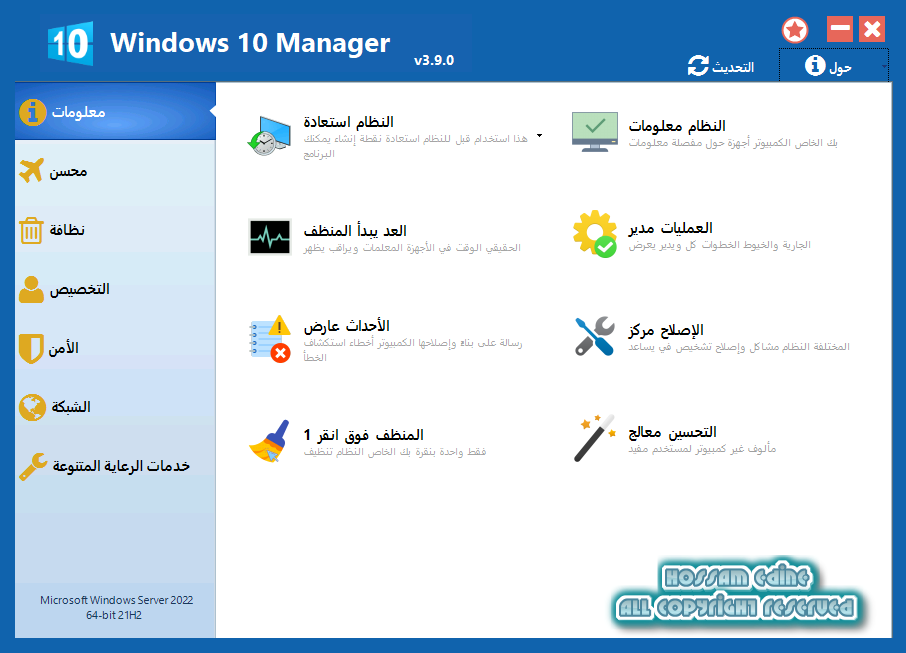Open المنظف فوق انقر 1 title link
The image size is (906, 653).
[x=363, y=435]
